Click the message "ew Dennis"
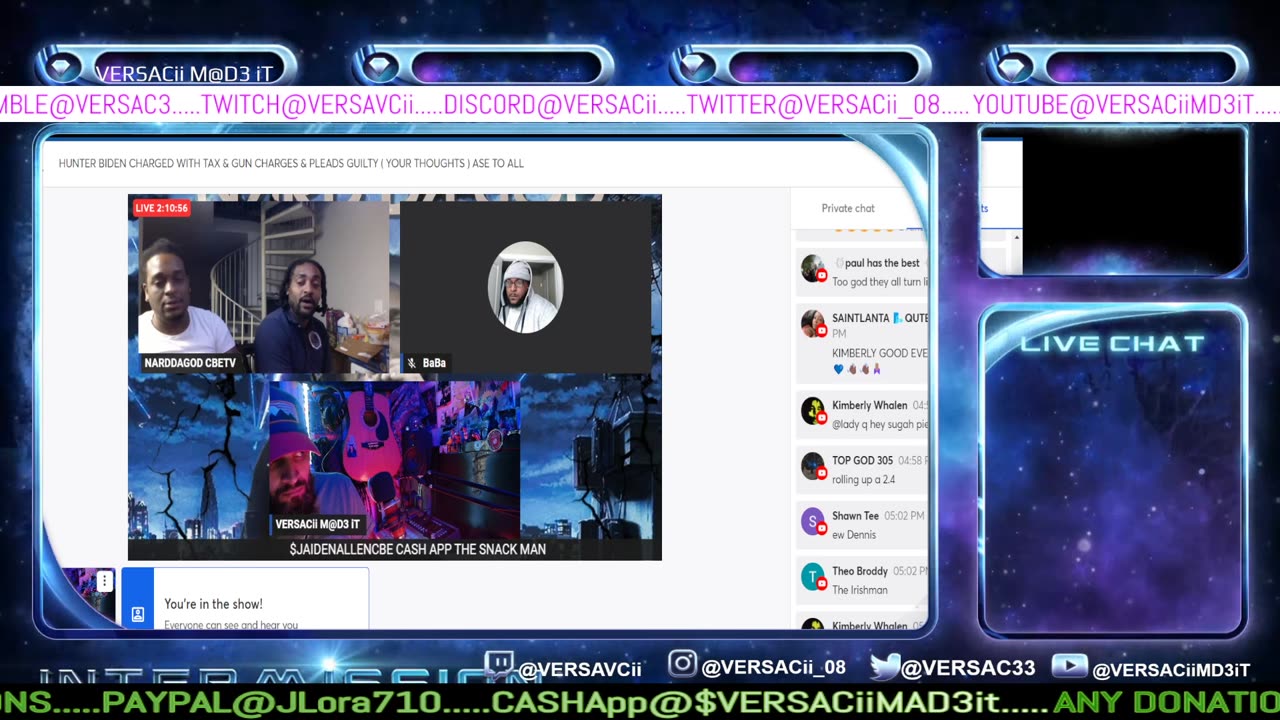The height and width of the screenshot is (720, 1280). coord(853,535)
